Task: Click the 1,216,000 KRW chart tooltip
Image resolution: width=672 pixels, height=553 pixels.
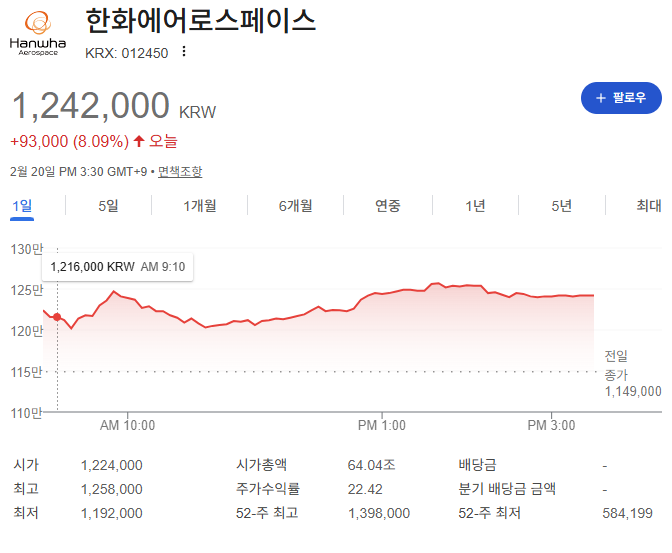Action: pos(117,267)
